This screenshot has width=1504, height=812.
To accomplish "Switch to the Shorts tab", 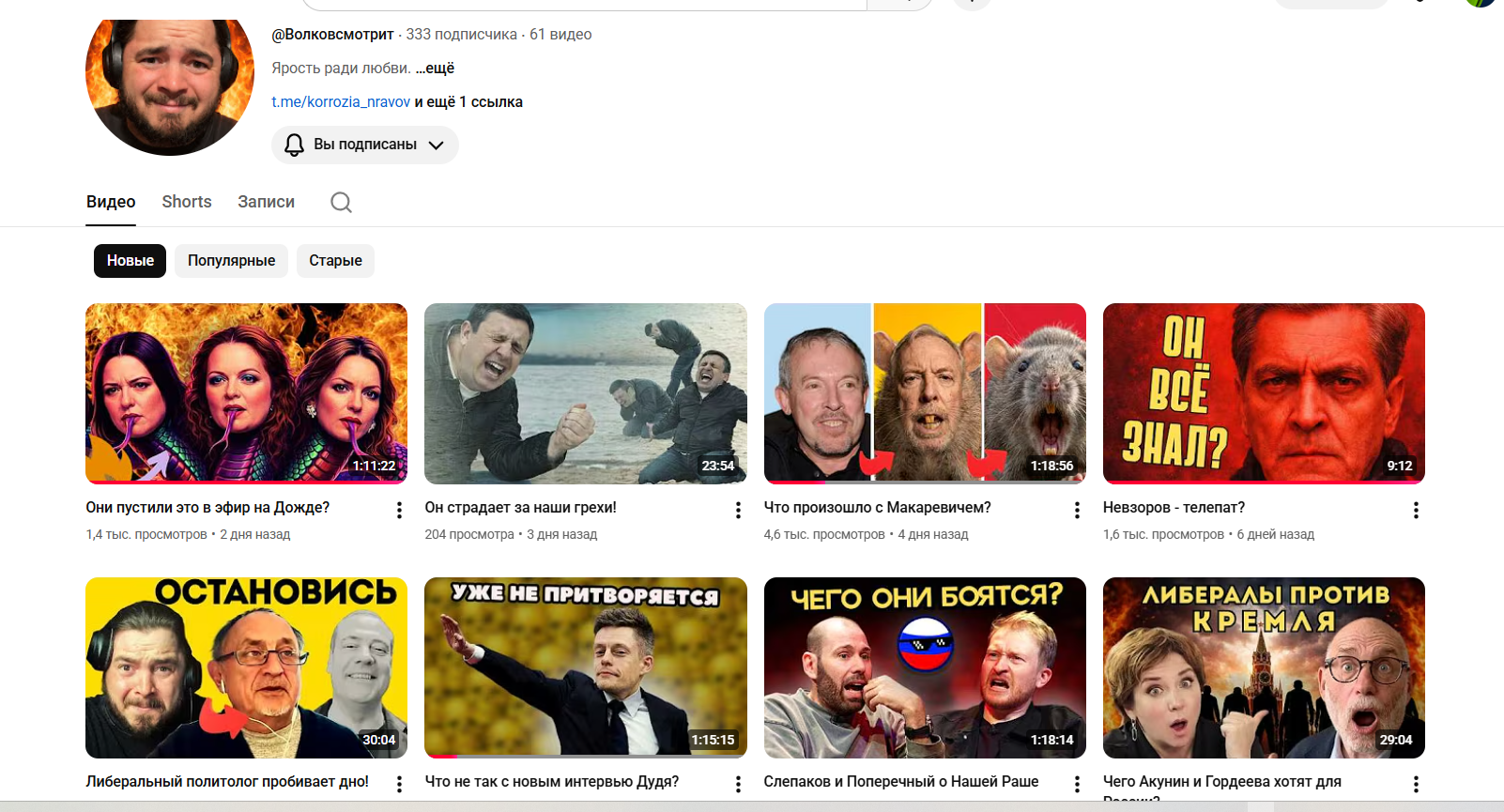I will click(187, 202).
